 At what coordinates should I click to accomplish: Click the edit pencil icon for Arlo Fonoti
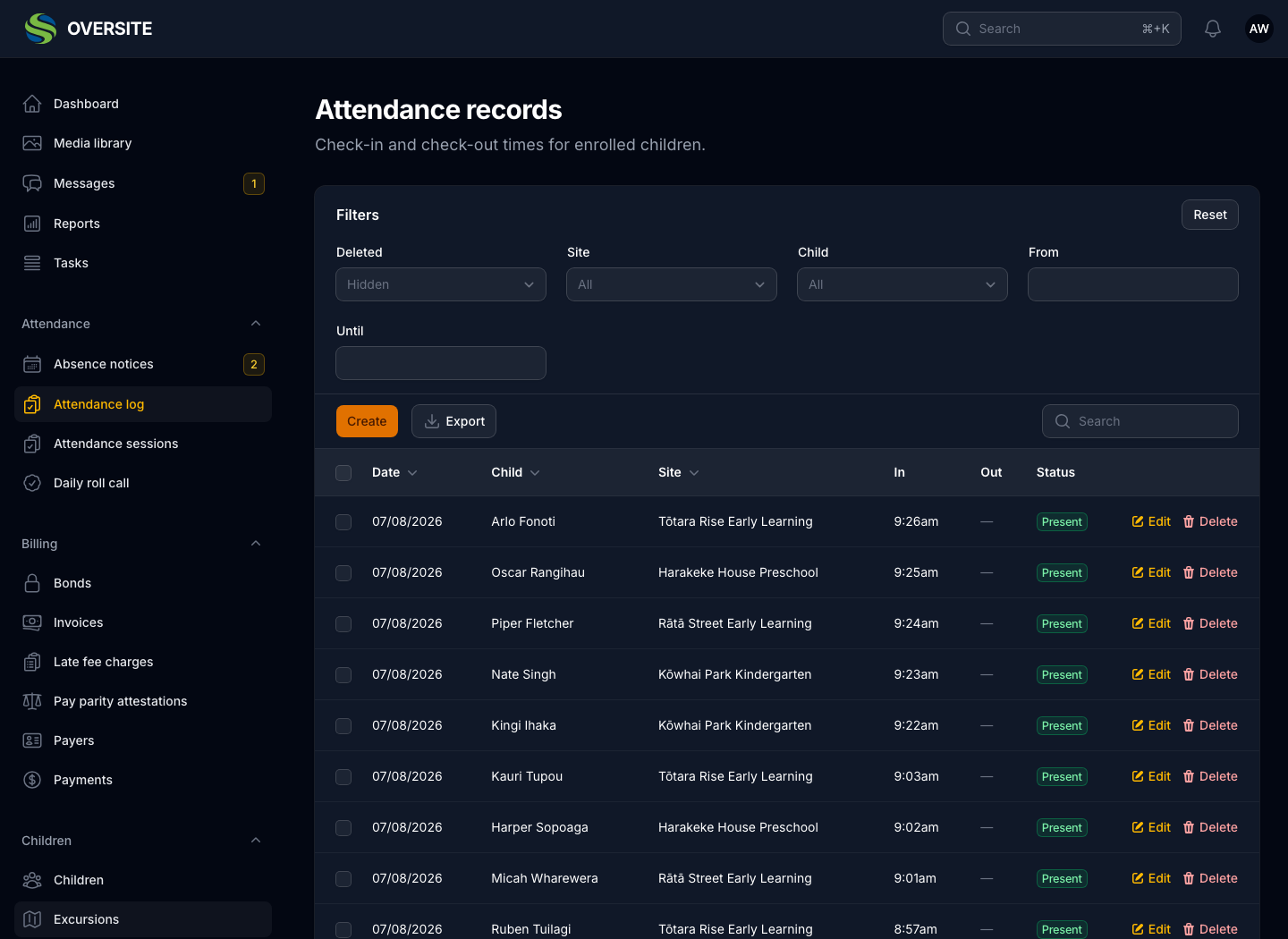[1138, 521]
